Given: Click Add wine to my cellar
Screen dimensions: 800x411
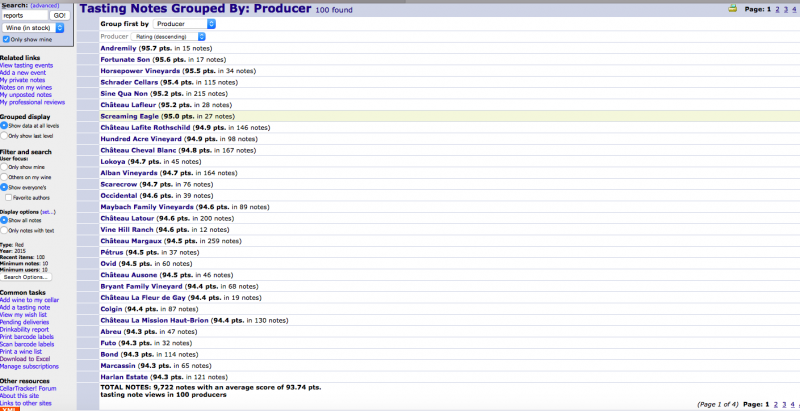Looking at the screenshot, I should click(x=30, y=300).
